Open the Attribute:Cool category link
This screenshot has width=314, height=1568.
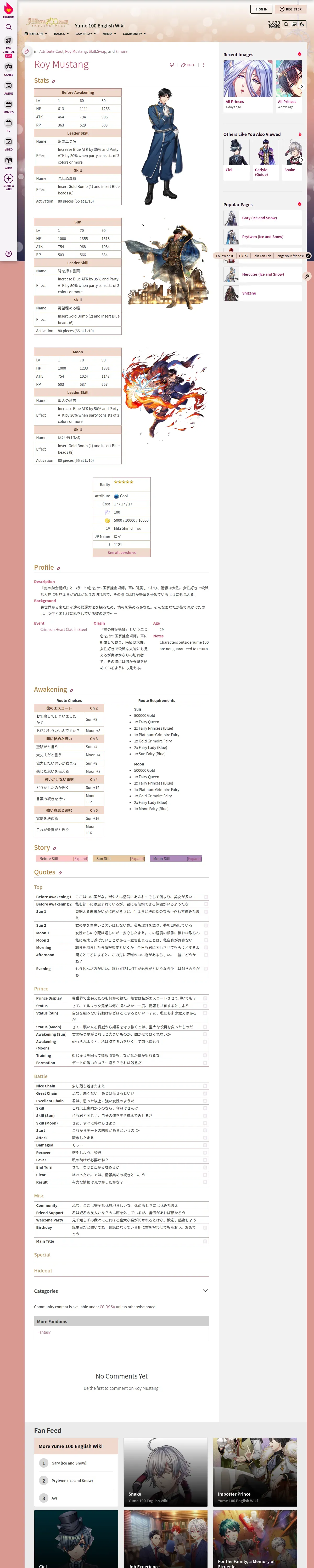click(51, 52)
